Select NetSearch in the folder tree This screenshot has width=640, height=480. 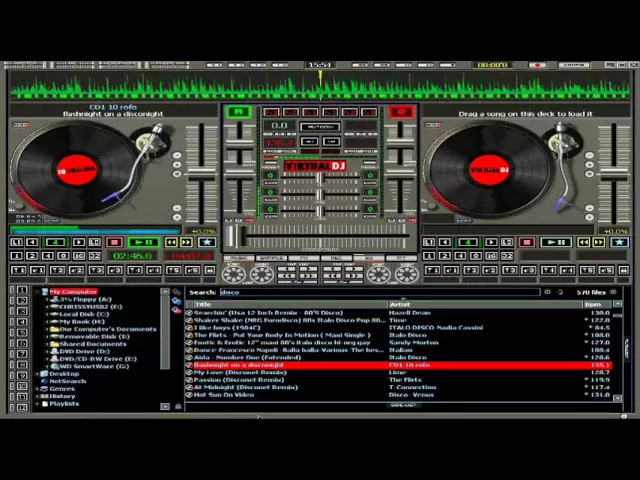(x=68, y=381)
